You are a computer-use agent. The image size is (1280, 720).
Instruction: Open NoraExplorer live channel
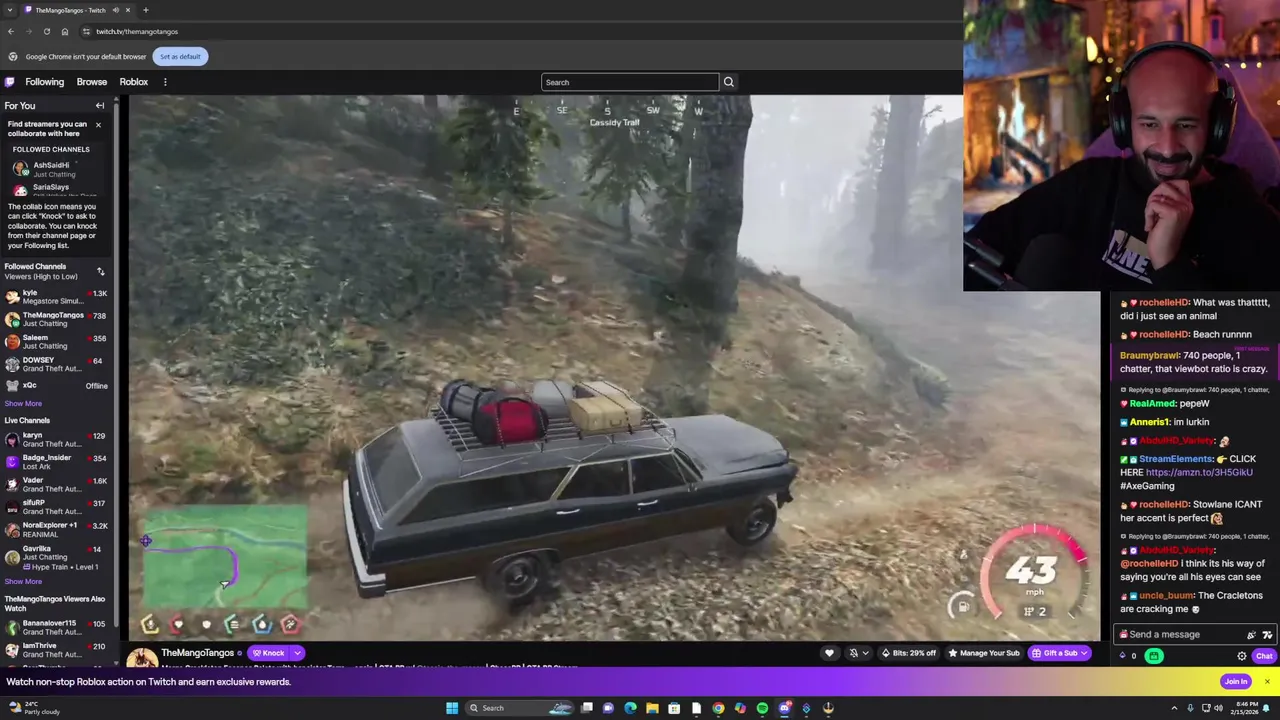pyautogui.click(x=55, y=529)
